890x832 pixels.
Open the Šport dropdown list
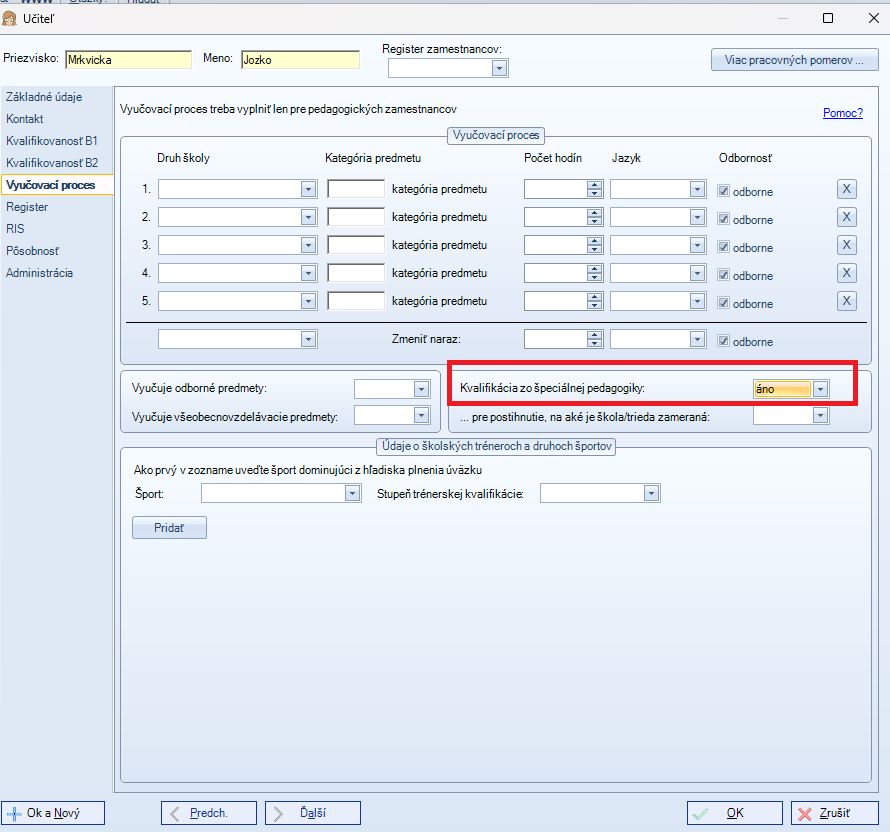[352, 493]
